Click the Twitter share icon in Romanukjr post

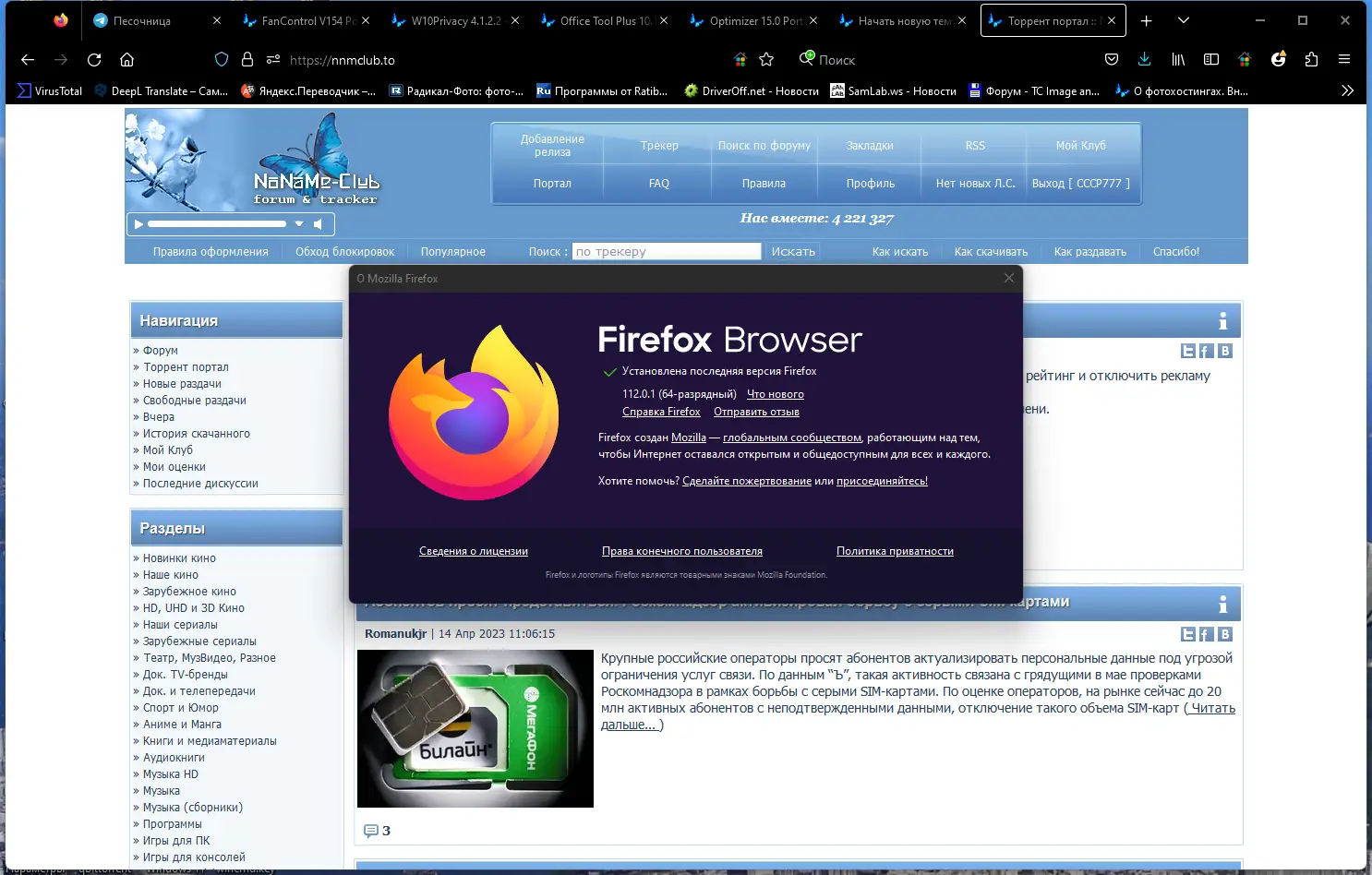pos(1188,634)
